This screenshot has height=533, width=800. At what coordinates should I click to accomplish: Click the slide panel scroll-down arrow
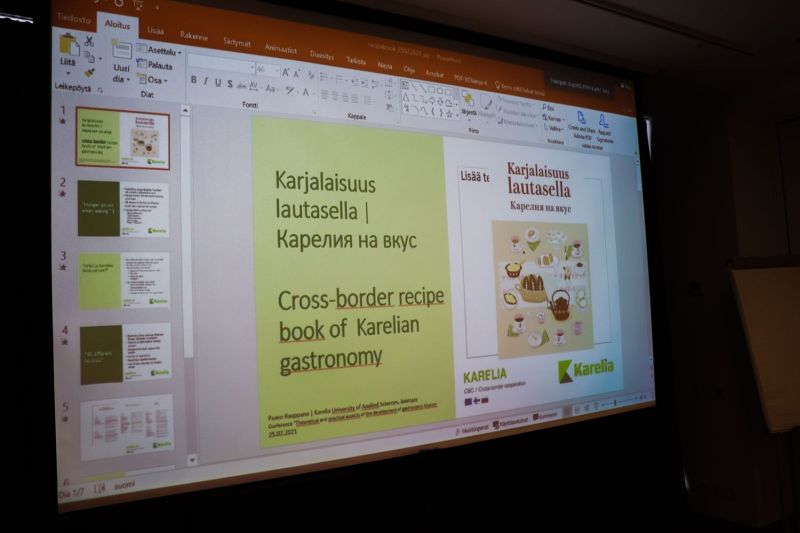point(191,460)
